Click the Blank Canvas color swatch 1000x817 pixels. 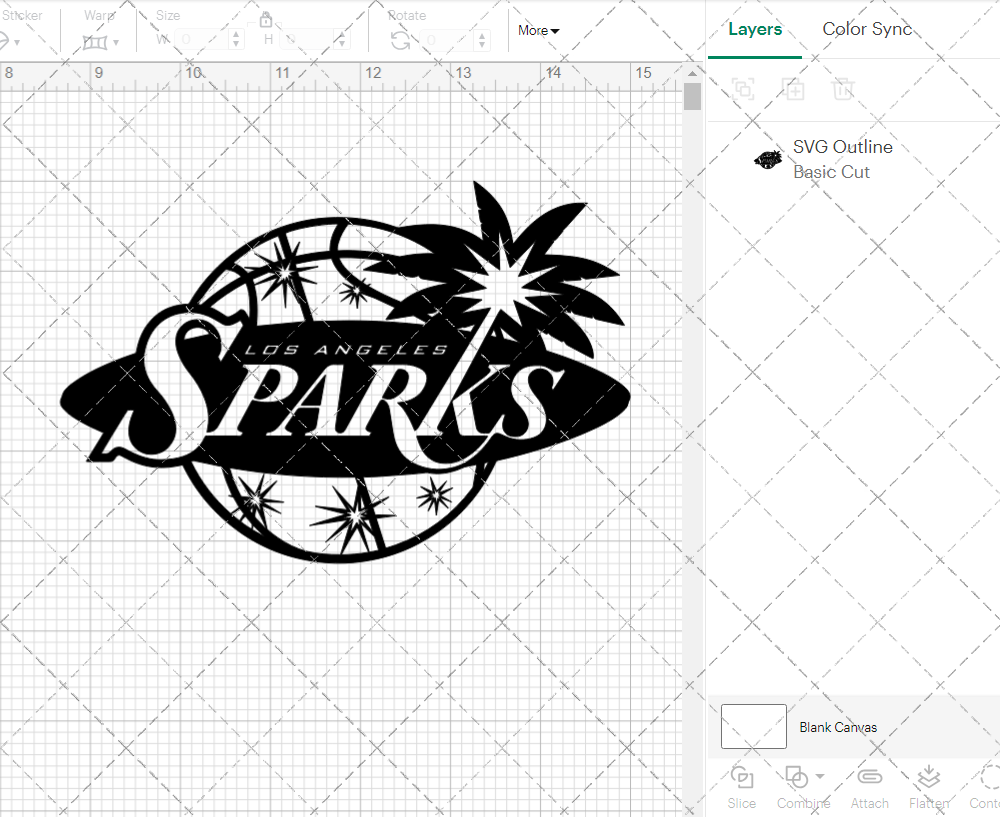tap(753, 727)
